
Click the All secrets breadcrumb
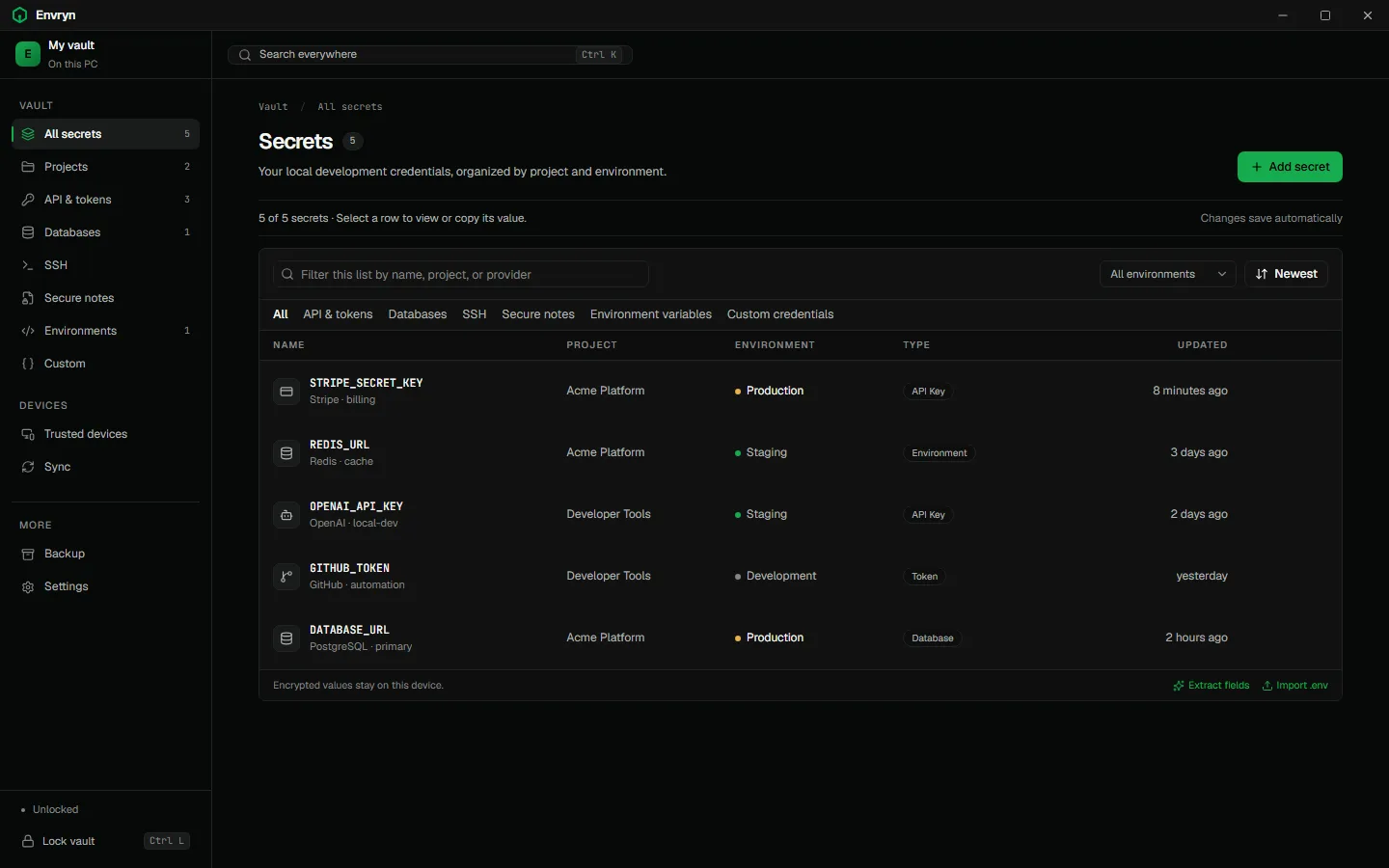point(350,107)
